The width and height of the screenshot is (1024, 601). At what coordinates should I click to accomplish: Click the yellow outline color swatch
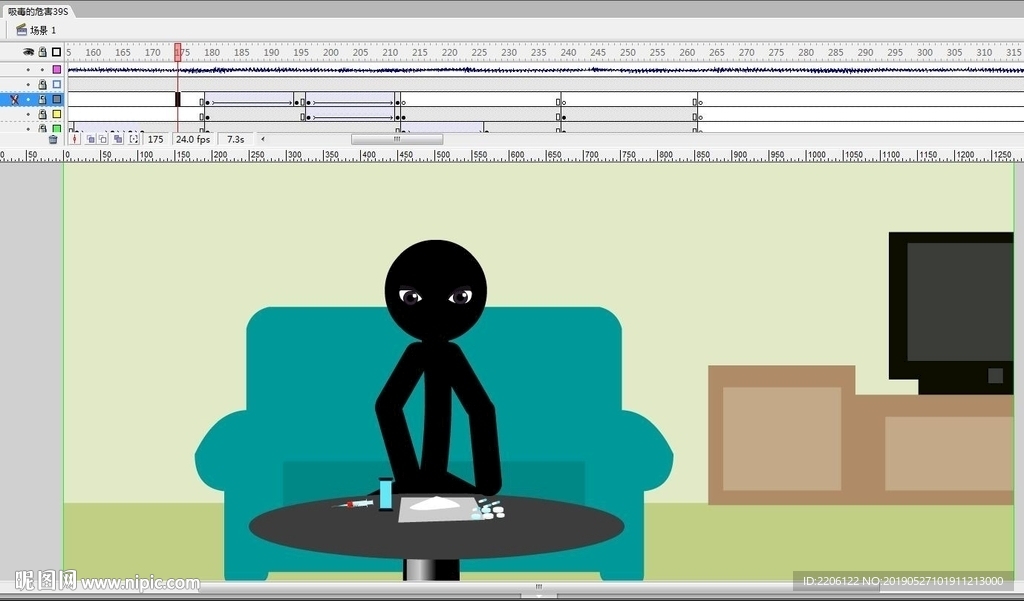click(57, 114)
